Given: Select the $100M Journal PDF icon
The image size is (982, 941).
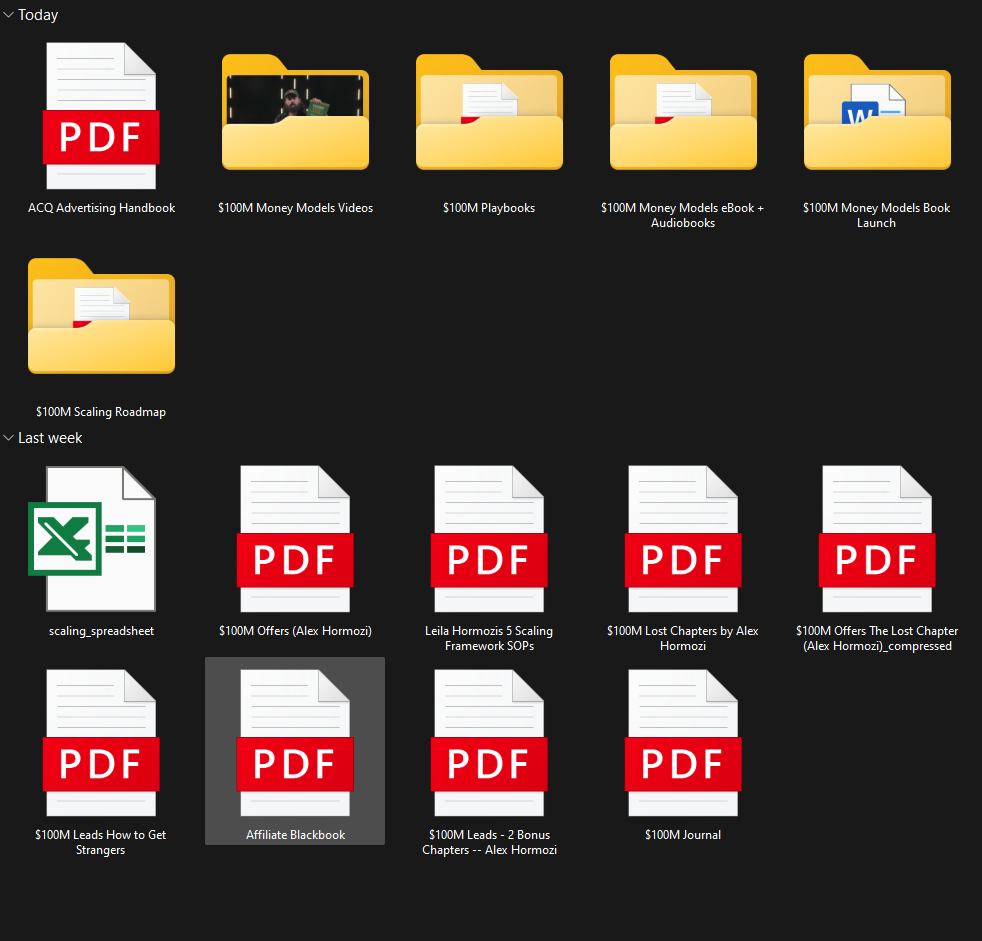Looking at the screenshot, I should pyautogui.click(x=683, y=743).
